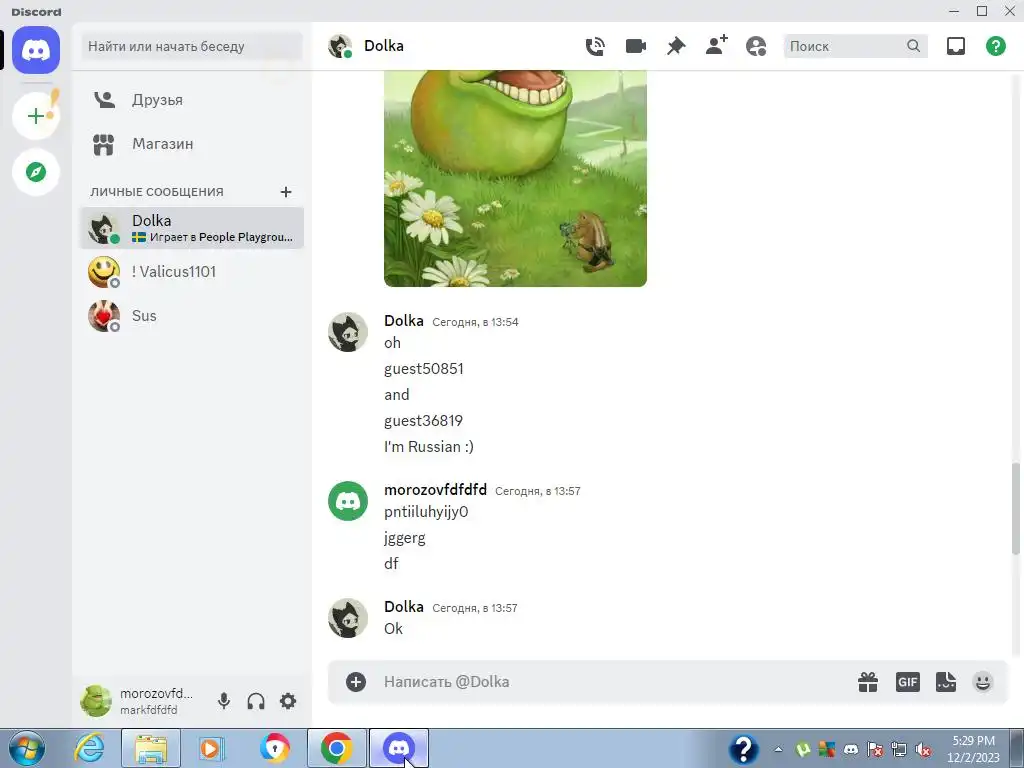This screenshot has width=1024, height=768.
Task: Start a voice call with Dolka
Action: [595, 46]
